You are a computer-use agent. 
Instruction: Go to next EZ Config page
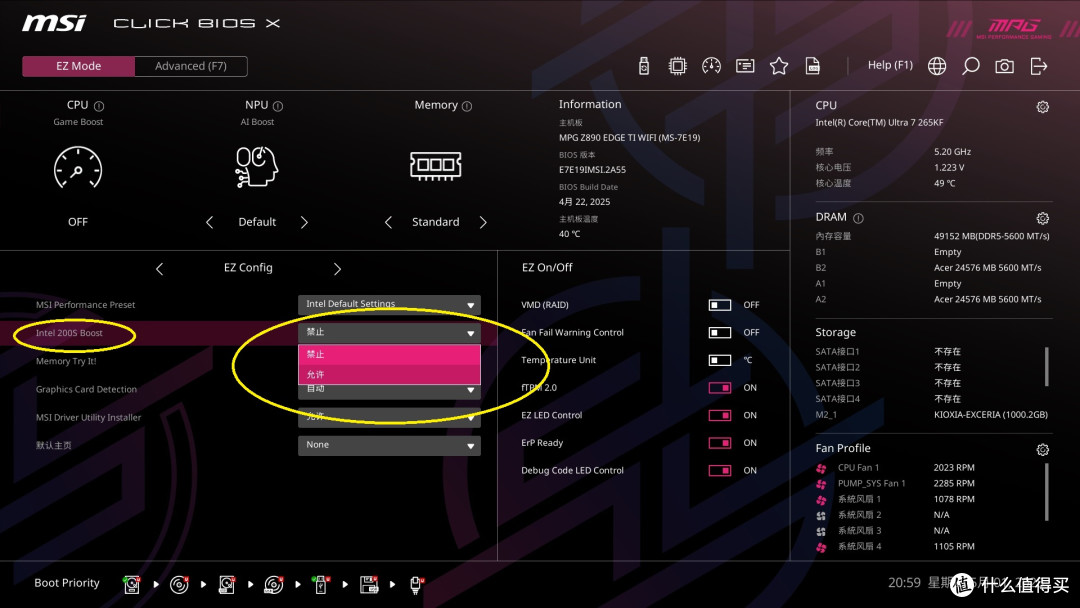337,269
